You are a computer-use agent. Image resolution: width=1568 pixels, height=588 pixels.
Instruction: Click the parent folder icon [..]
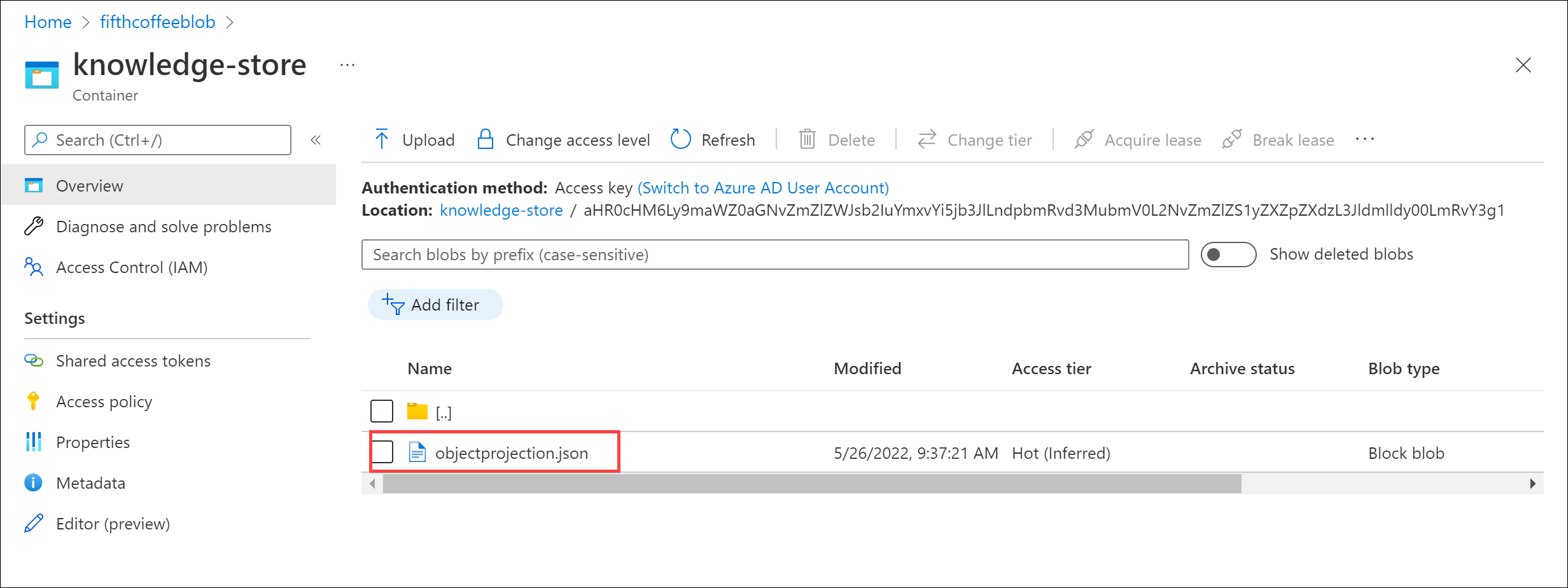[417, 411]
